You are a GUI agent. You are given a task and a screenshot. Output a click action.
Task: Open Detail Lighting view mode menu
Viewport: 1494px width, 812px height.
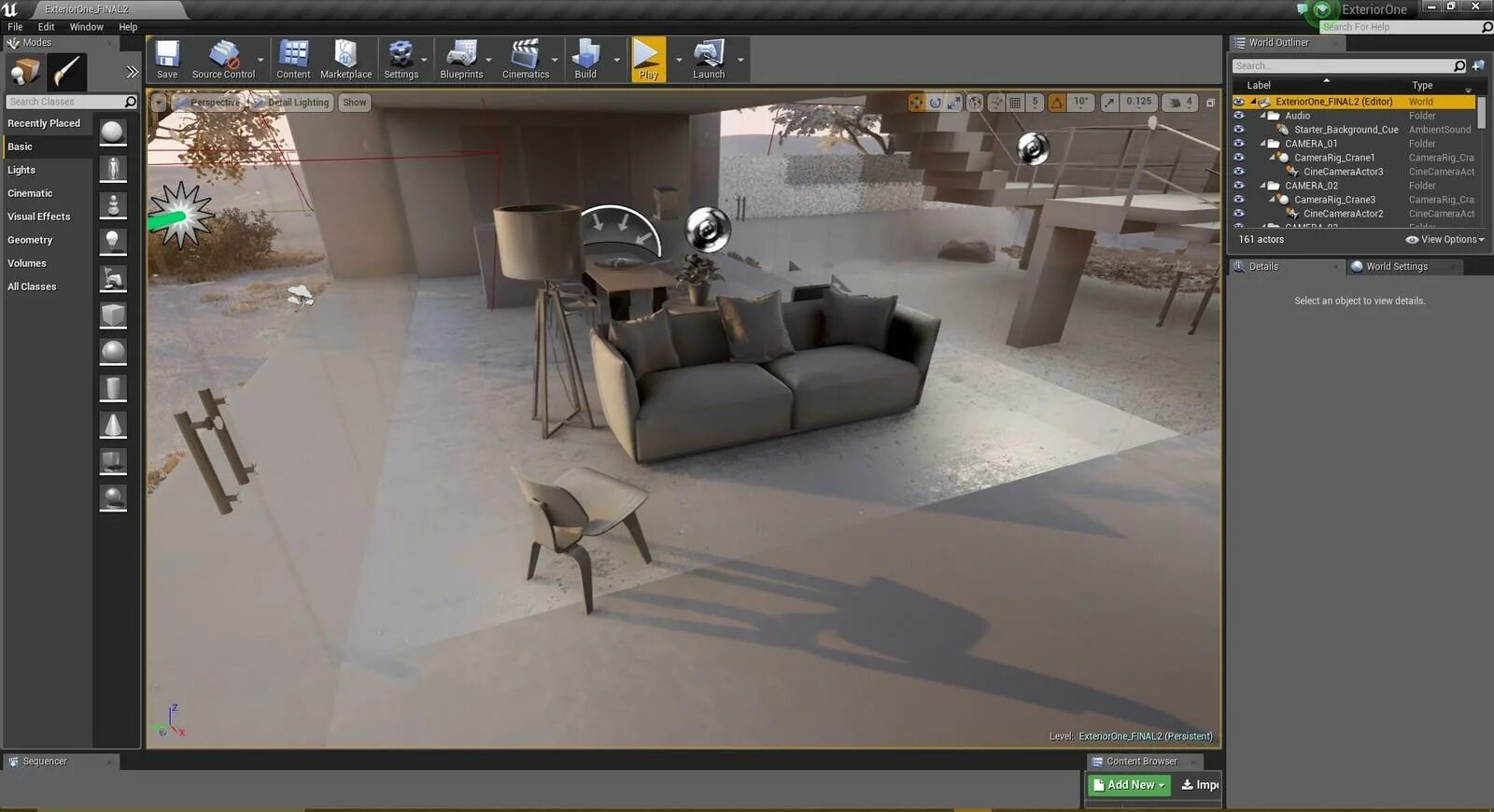pos(290,103)
